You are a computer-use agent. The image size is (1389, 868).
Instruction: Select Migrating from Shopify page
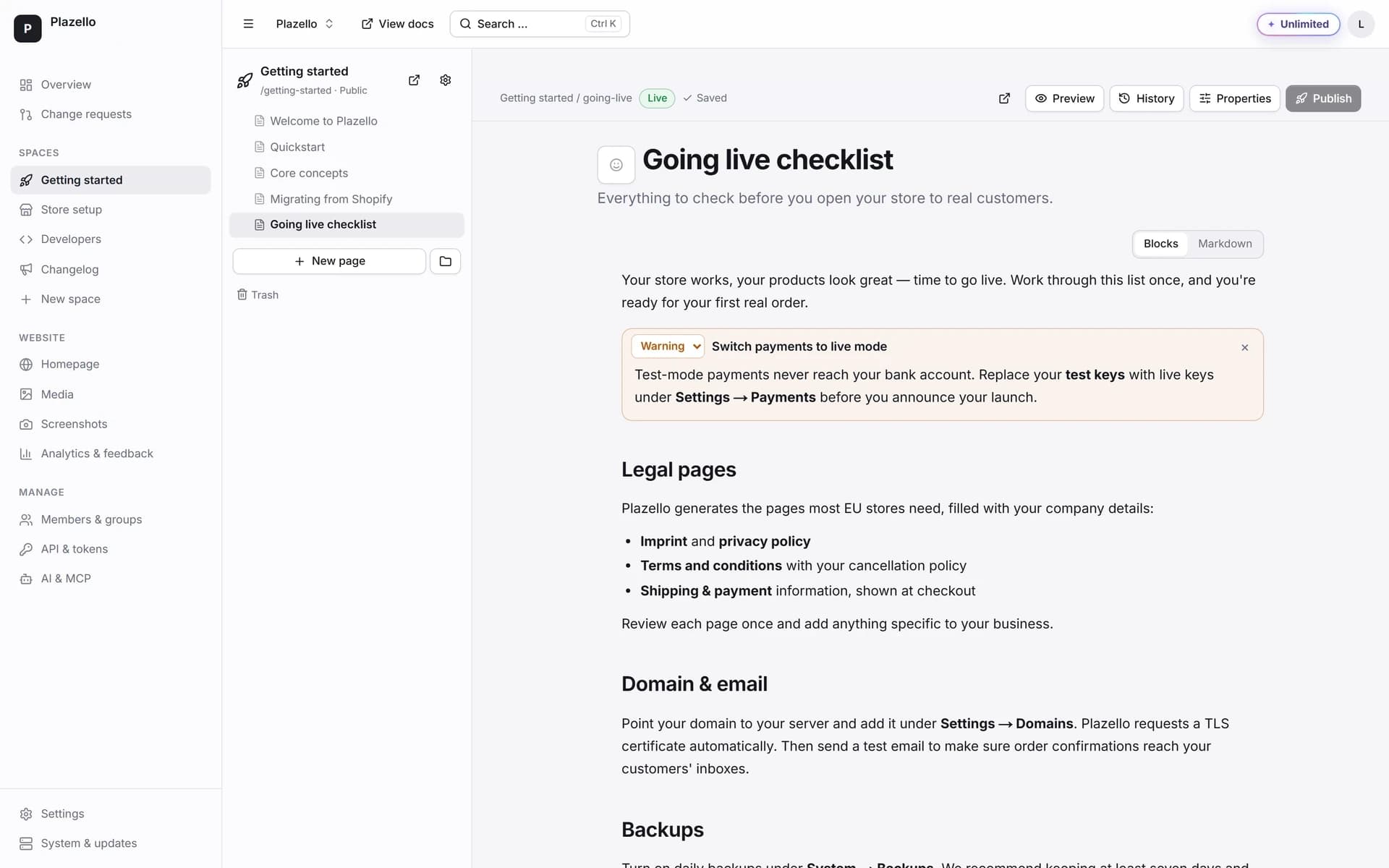click(x=347, y=200)
